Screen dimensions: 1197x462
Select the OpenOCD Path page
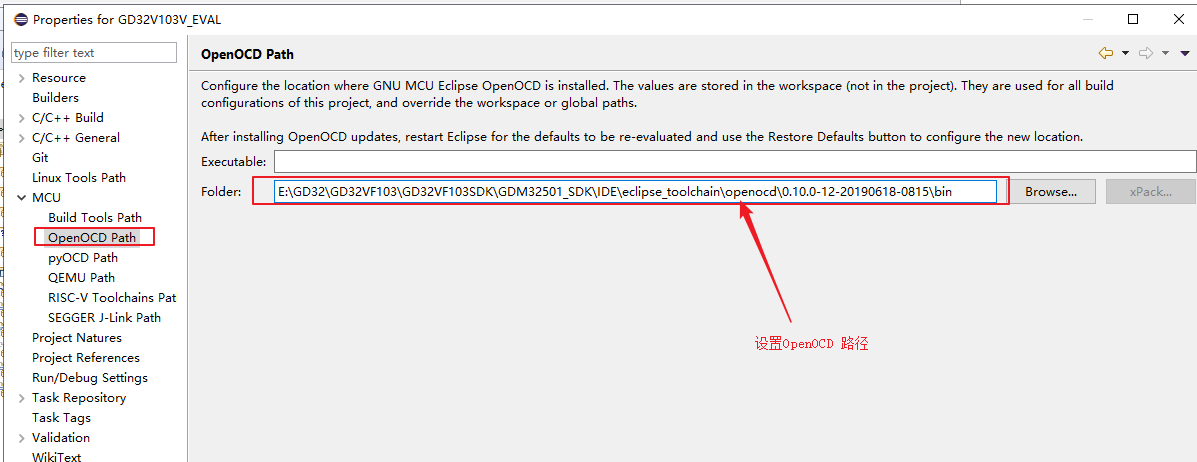tap(92, 238)
